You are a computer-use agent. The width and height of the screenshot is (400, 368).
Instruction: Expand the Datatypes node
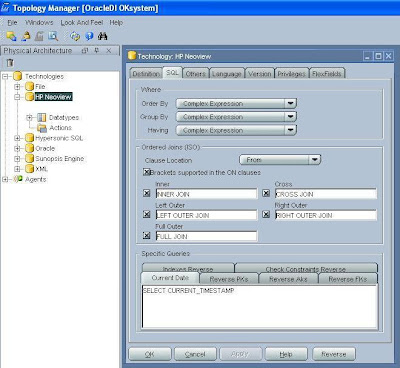point(29,117)
